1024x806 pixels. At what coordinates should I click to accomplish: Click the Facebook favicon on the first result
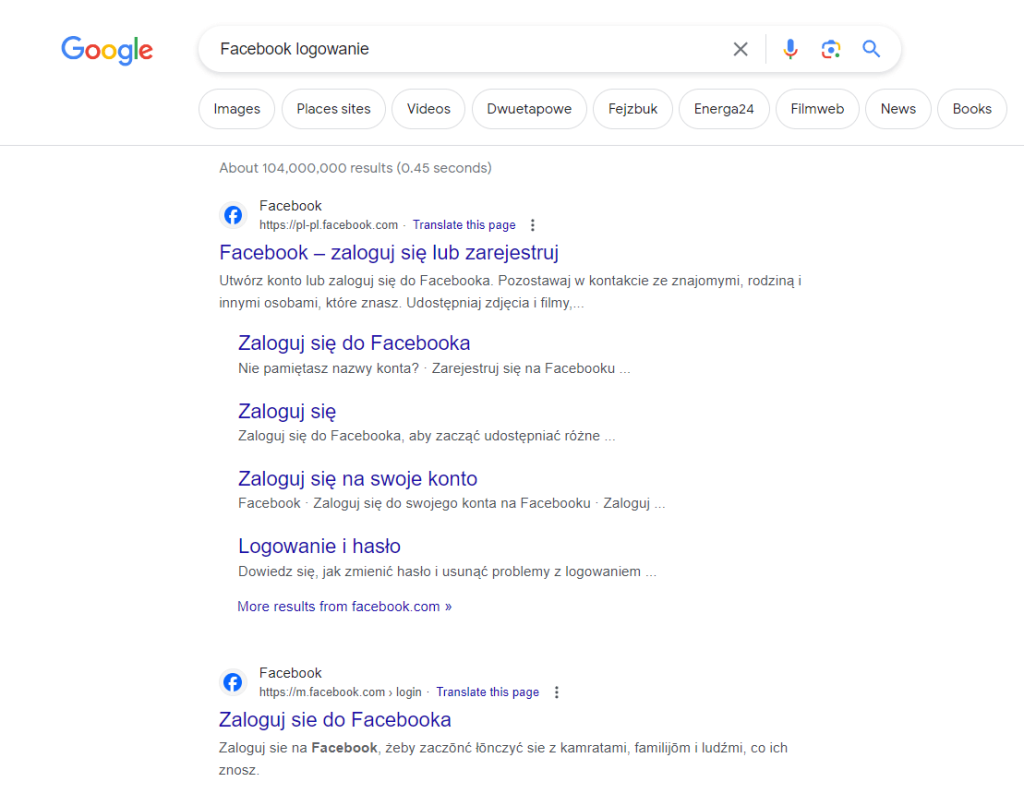pos(232,214)
